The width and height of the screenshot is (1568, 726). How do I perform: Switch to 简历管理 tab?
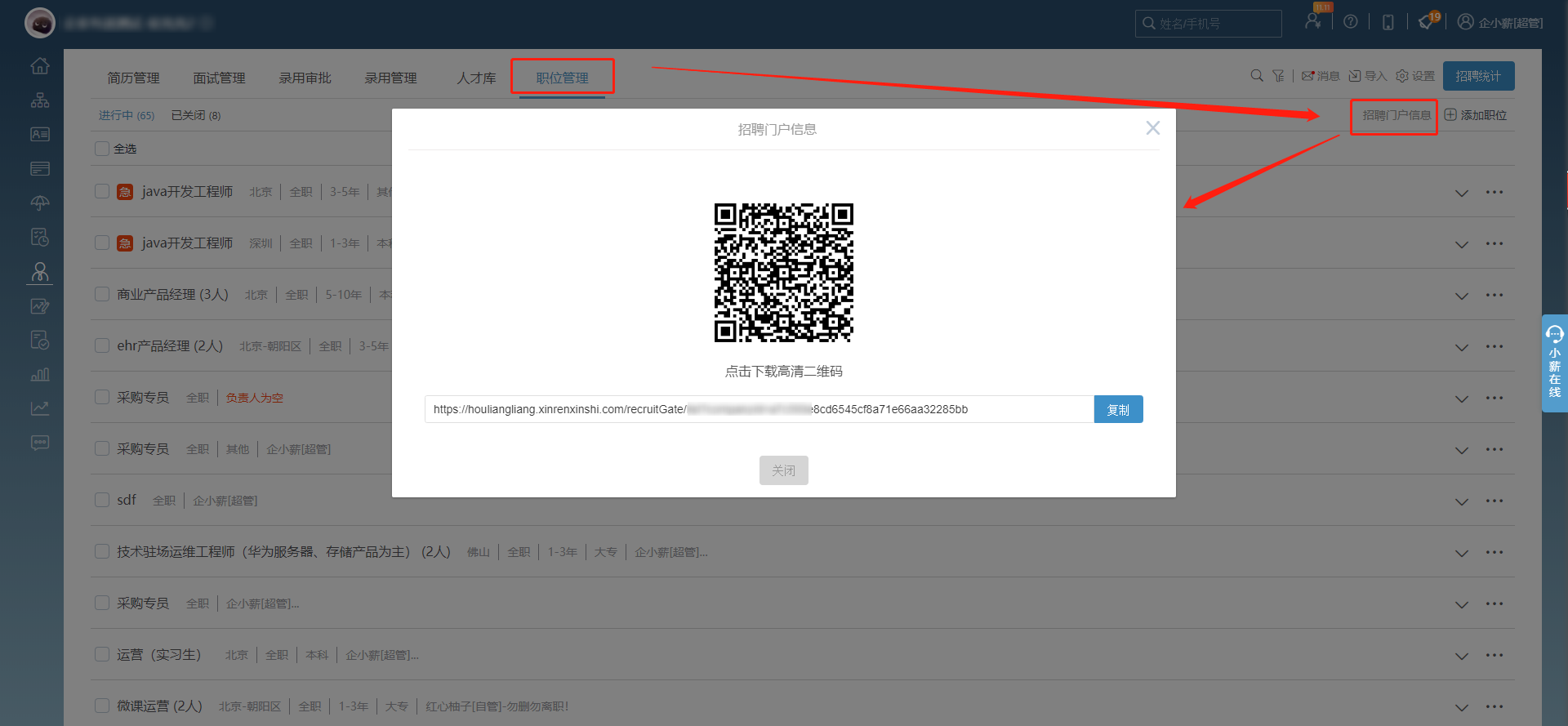133,78
